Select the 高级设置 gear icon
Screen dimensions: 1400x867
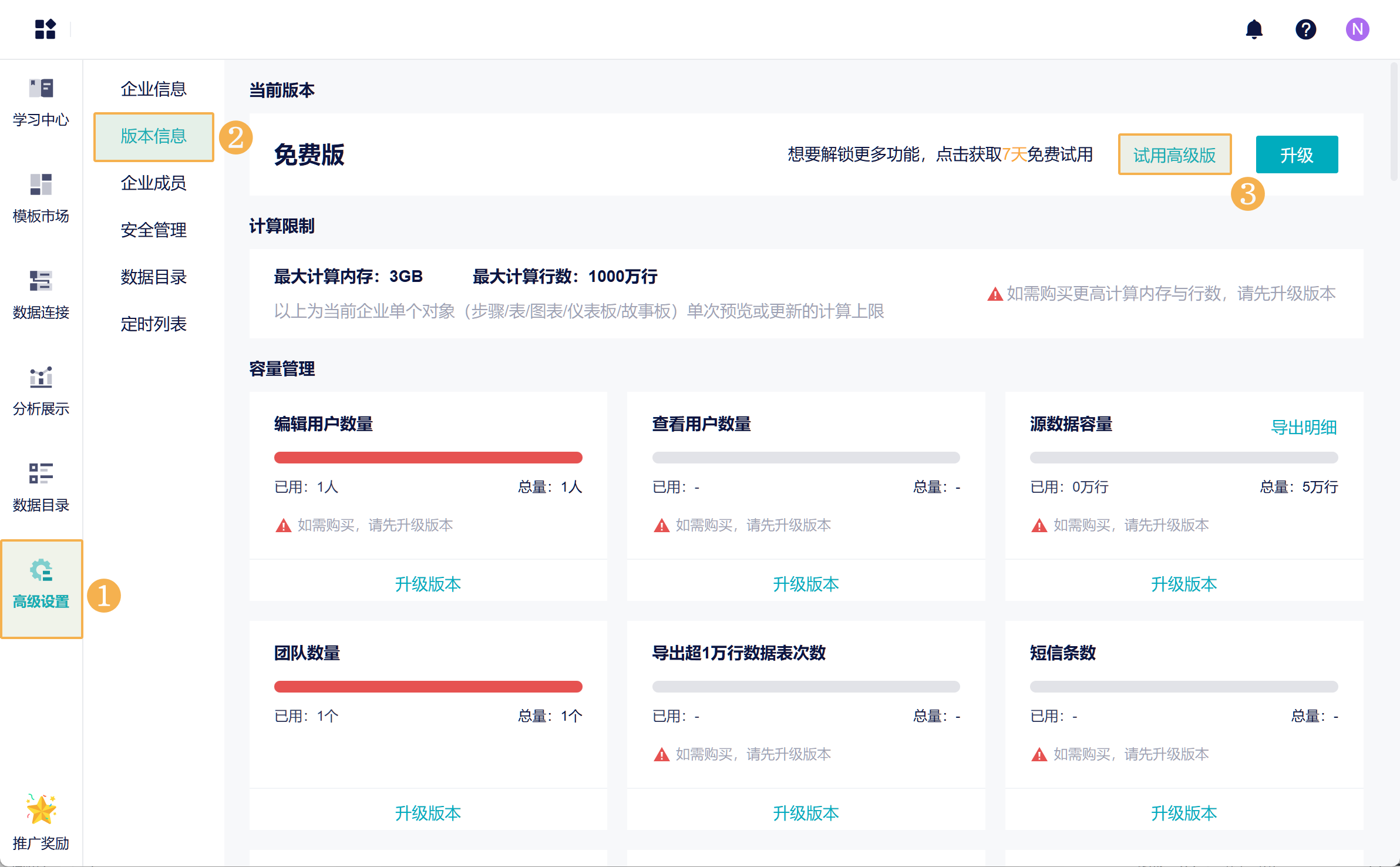[x=41, y=571]
